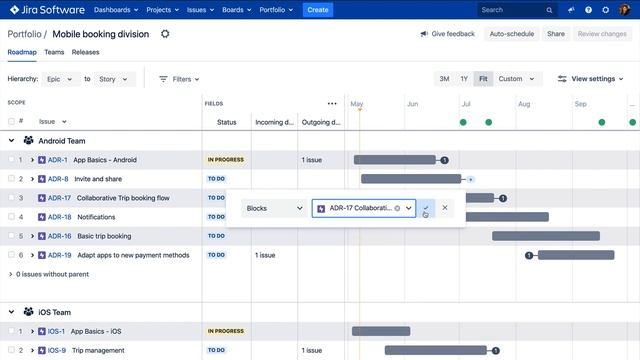Cancel the dependency with the X button

(445, 208)
